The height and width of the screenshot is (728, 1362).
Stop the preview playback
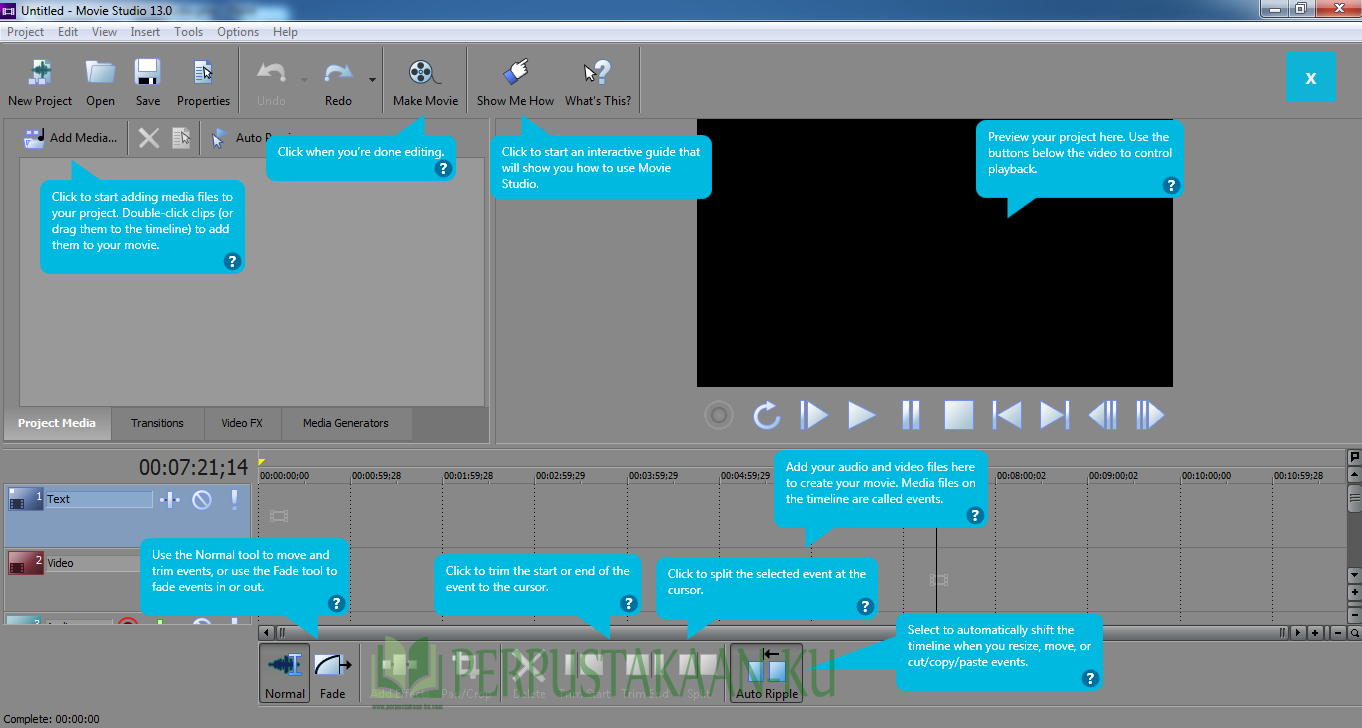tap(958, 415)
